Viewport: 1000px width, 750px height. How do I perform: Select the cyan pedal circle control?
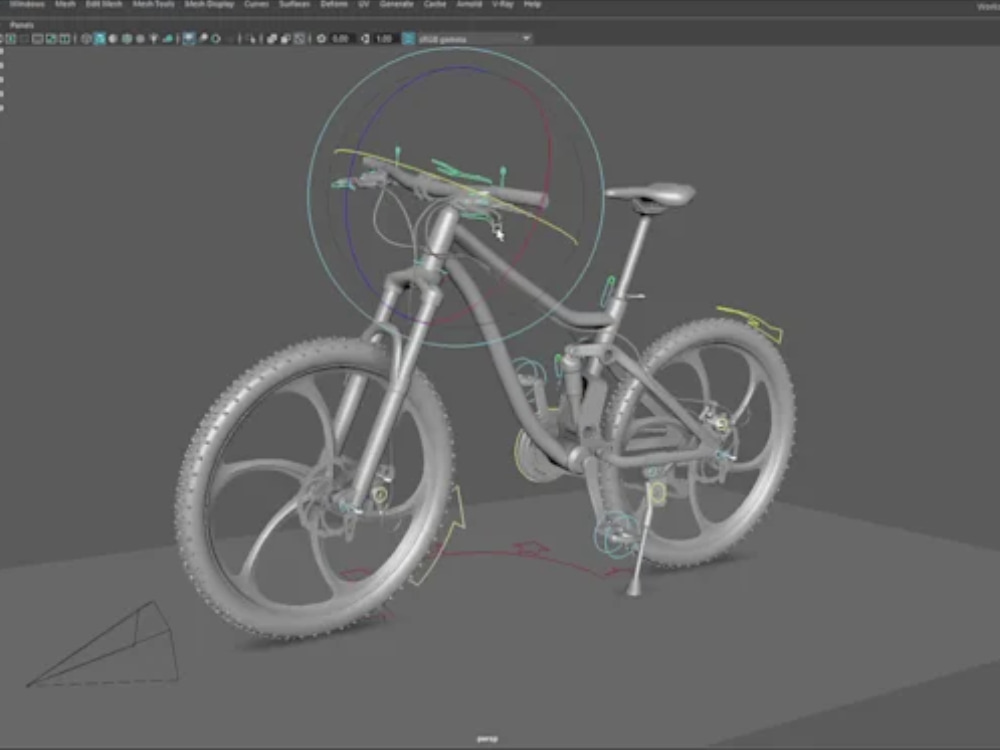[x=617, y=534]
